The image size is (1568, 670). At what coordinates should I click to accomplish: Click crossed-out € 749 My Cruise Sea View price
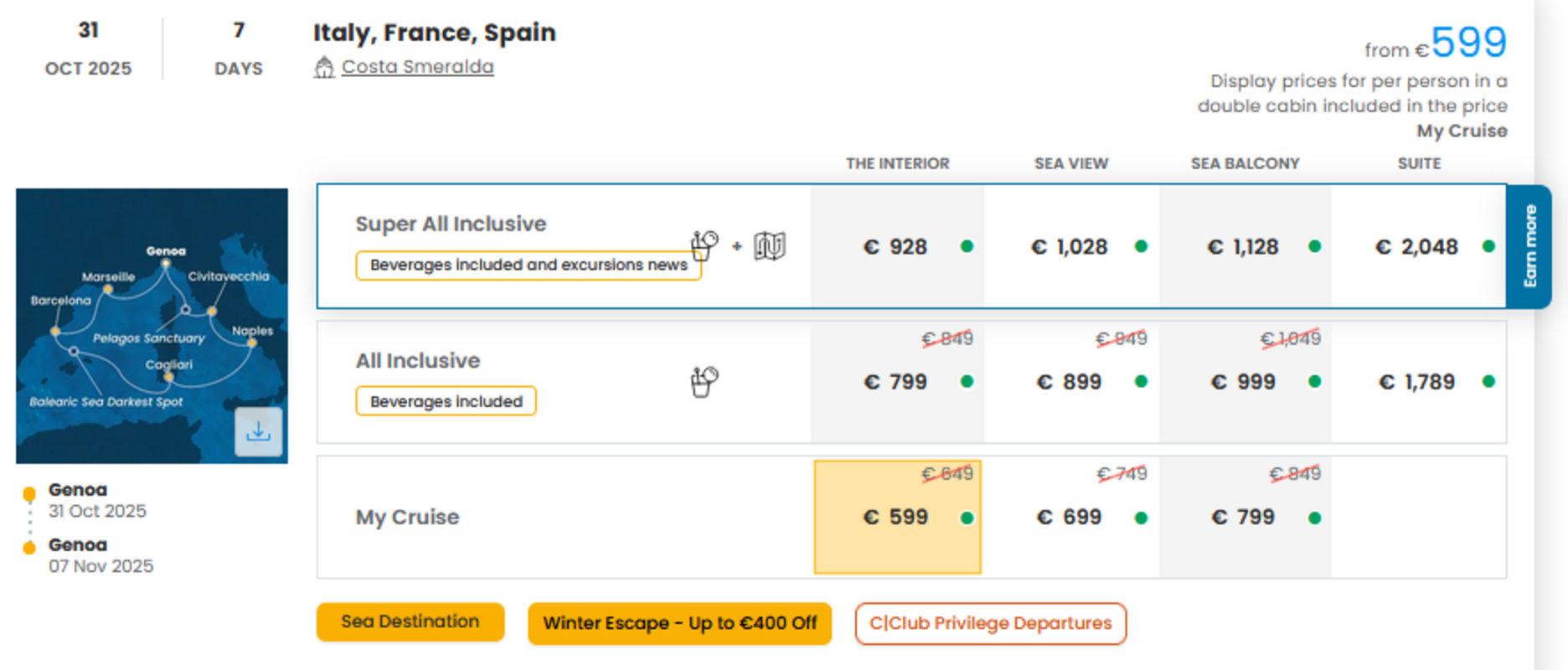tap(1122, 474)
